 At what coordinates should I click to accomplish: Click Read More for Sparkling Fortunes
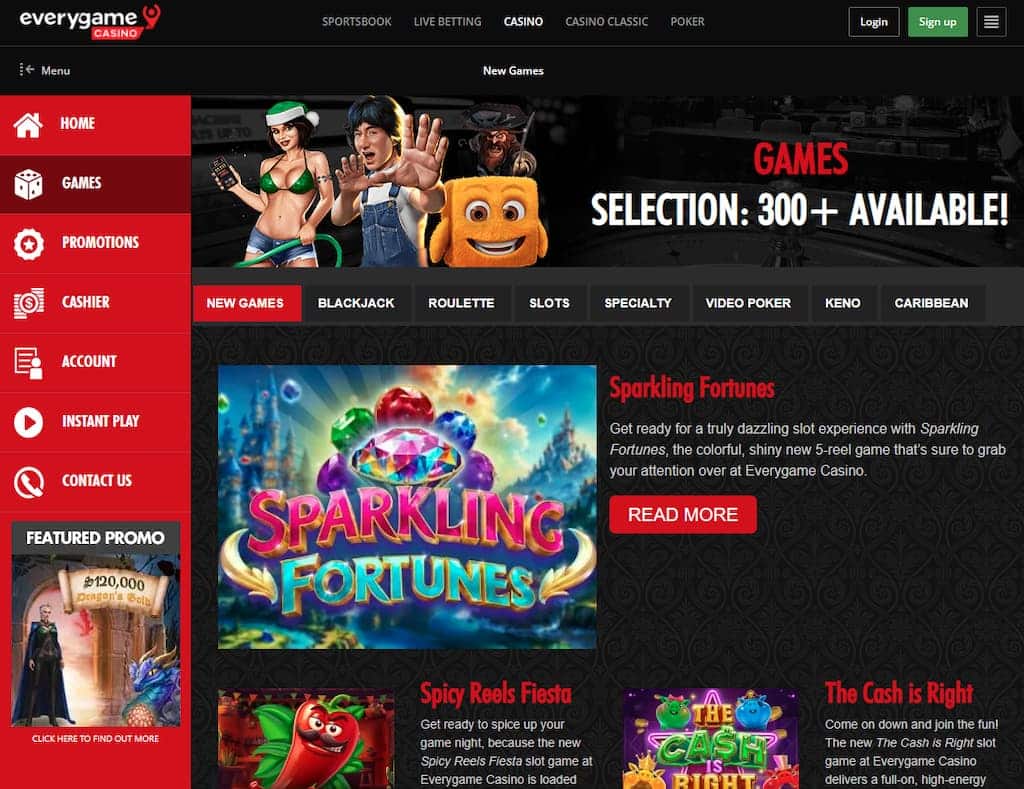(x=682, y=514)
